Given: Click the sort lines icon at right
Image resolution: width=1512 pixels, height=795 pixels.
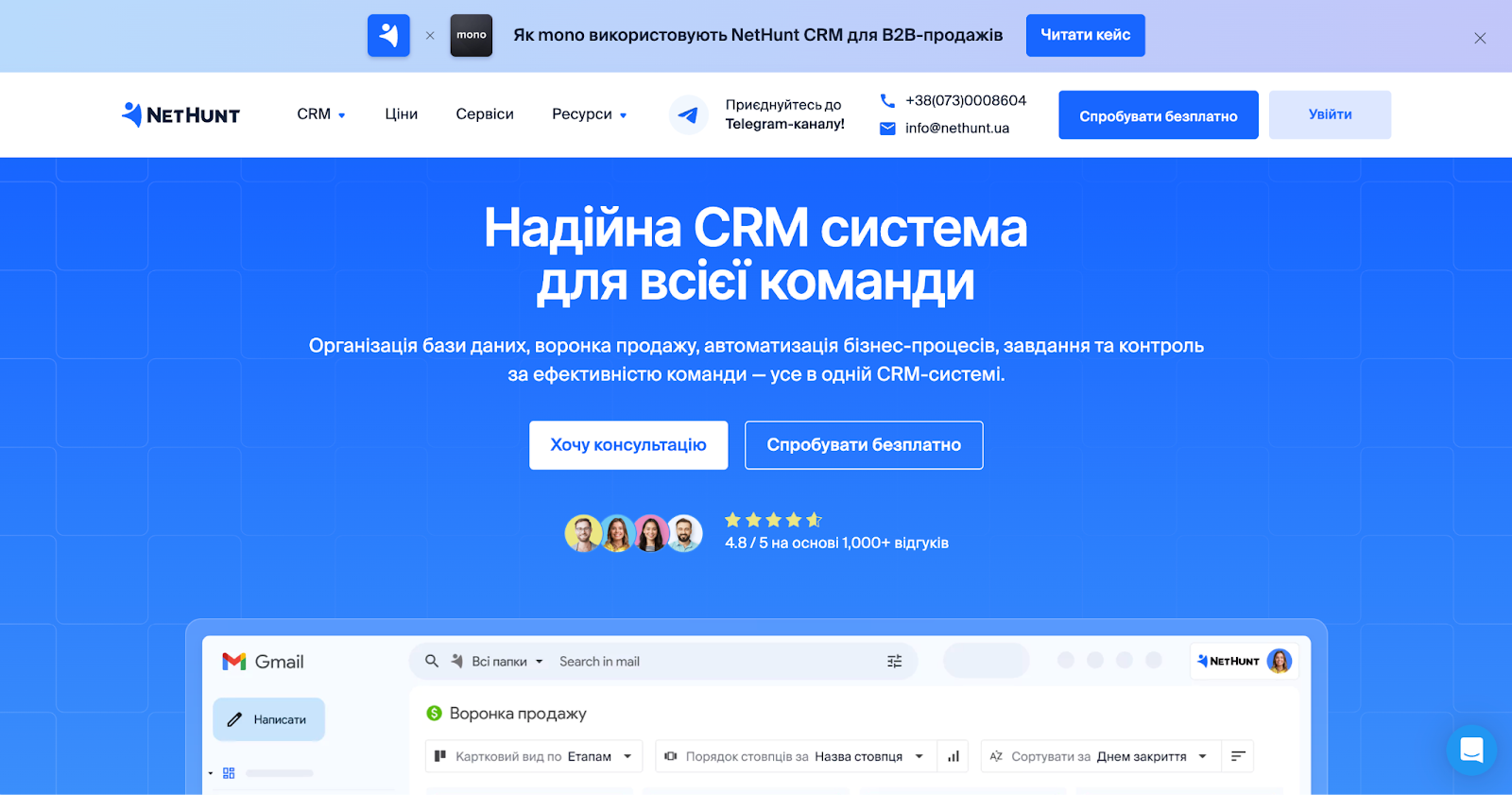Looking at the screenshot, I should point(1238,756).
